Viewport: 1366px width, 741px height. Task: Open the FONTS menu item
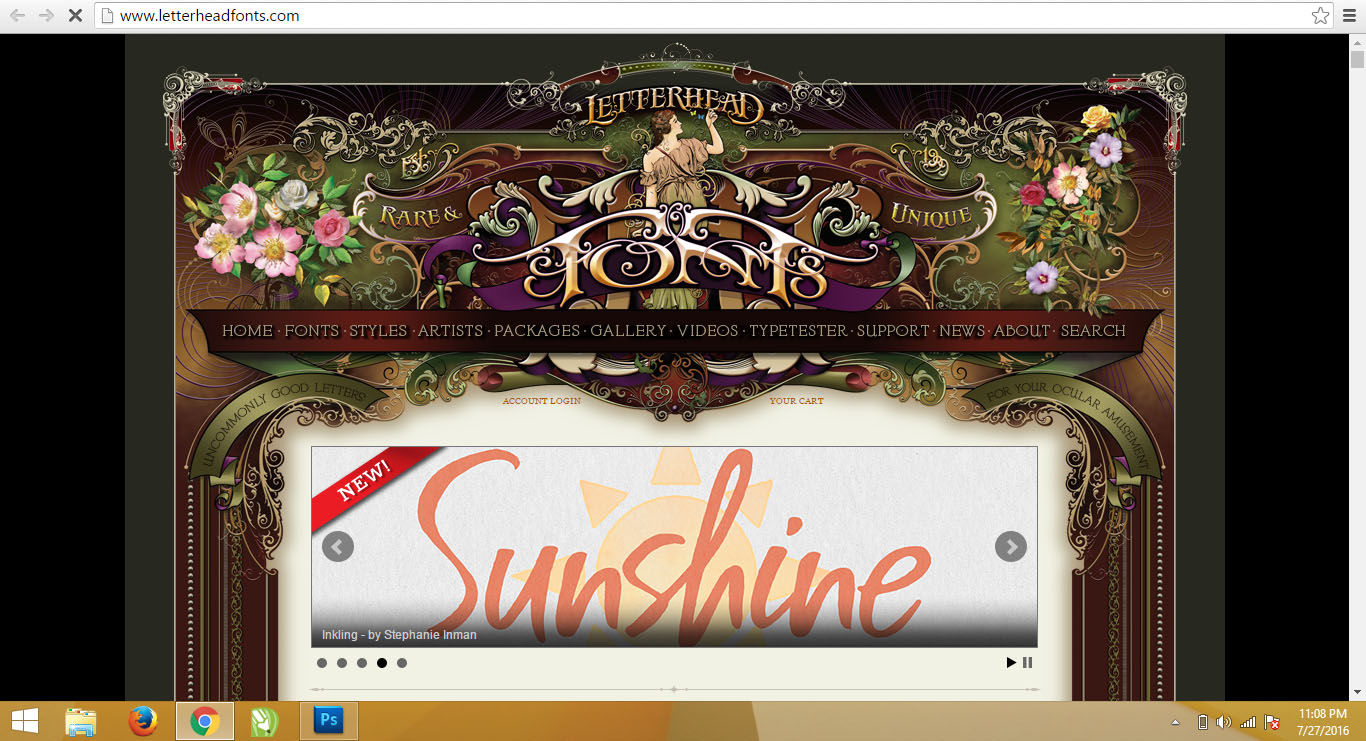pyautogui.click(x=312, y=331)
